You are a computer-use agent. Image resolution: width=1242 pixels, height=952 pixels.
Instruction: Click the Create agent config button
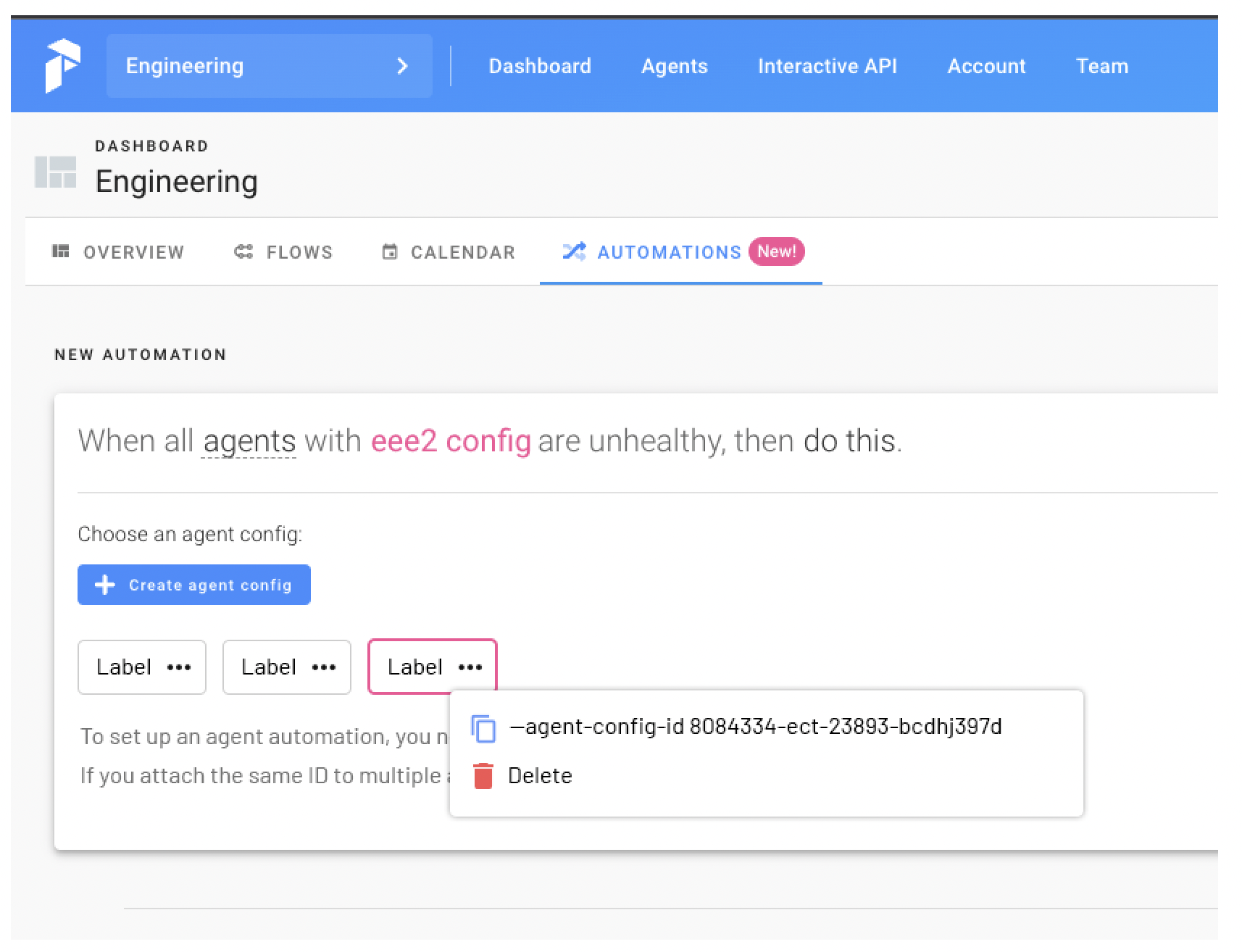[x=194, y=585]
